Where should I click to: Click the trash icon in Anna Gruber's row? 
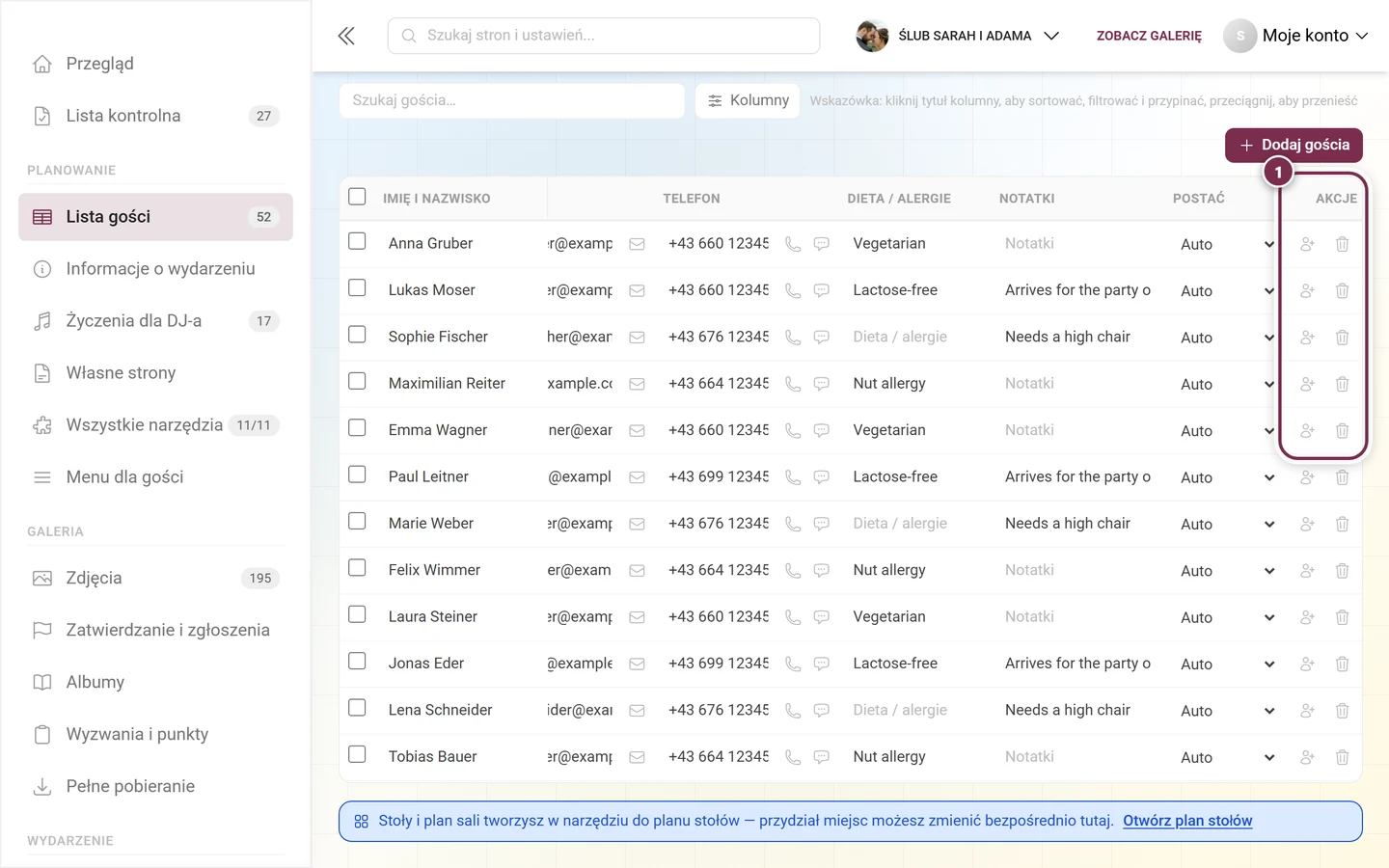(1342, 244)
